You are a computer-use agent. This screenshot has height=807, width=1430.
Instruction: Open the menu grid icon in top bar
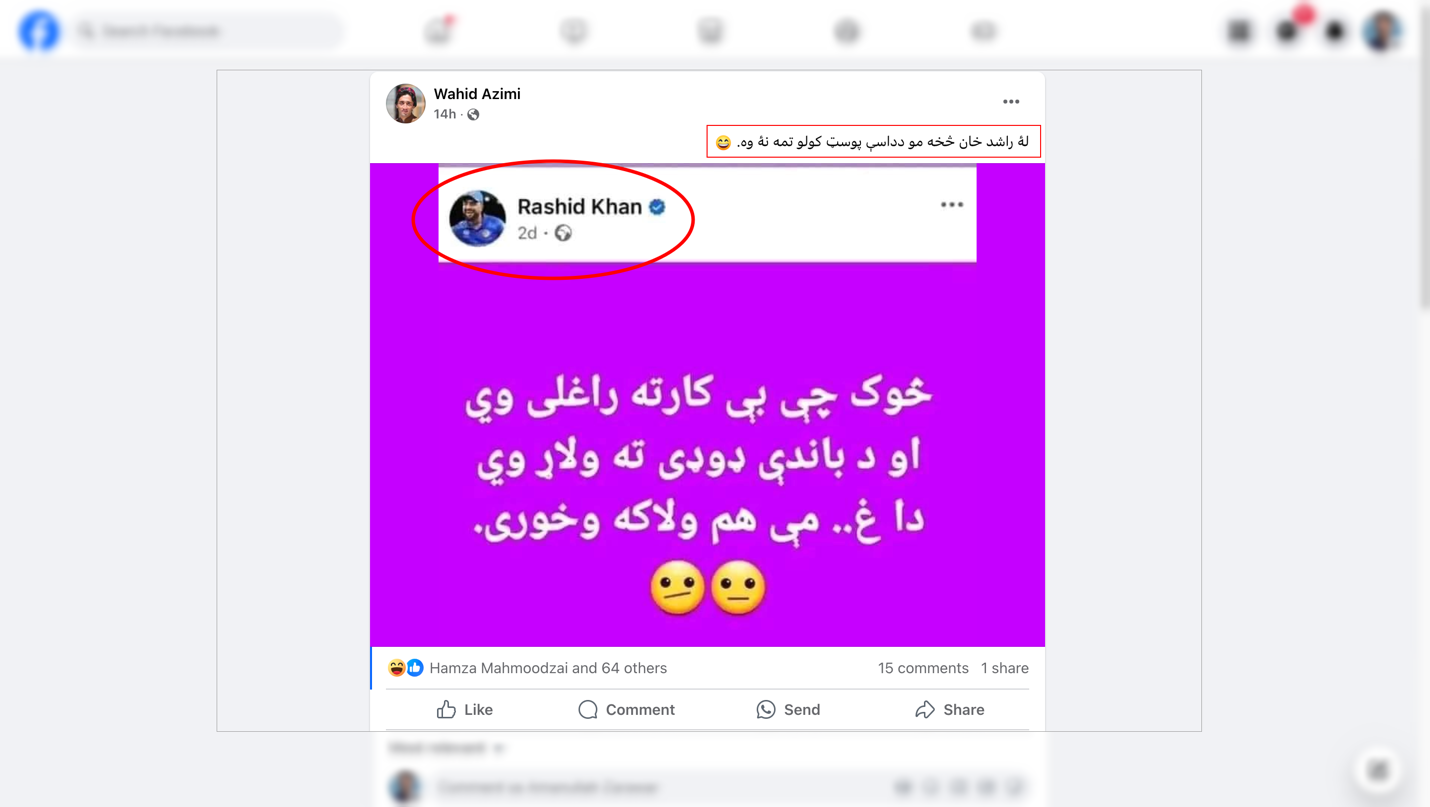[1240, 31]
